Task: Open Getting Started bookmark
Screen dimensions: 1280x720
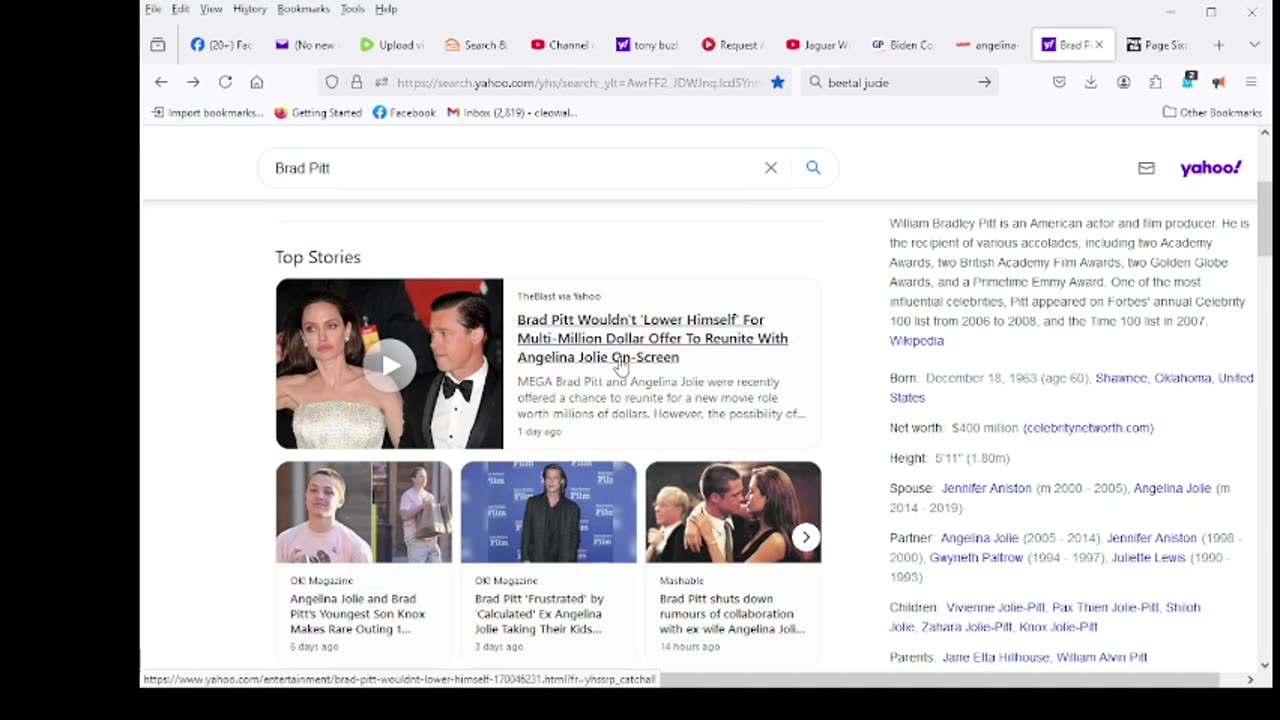Action: point(318,113)
